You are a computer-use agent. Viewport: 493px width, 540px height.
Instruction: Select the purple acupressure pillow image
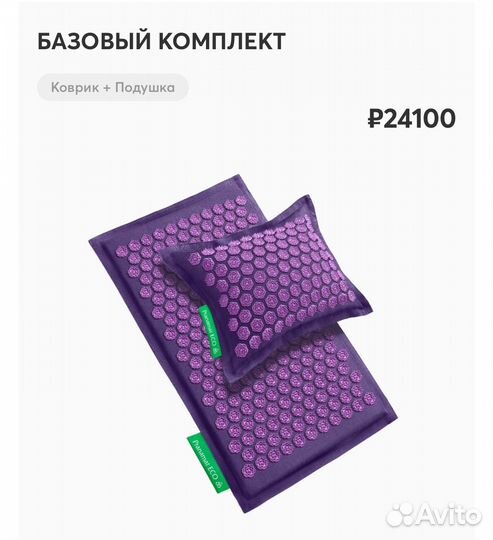[267, 289]
